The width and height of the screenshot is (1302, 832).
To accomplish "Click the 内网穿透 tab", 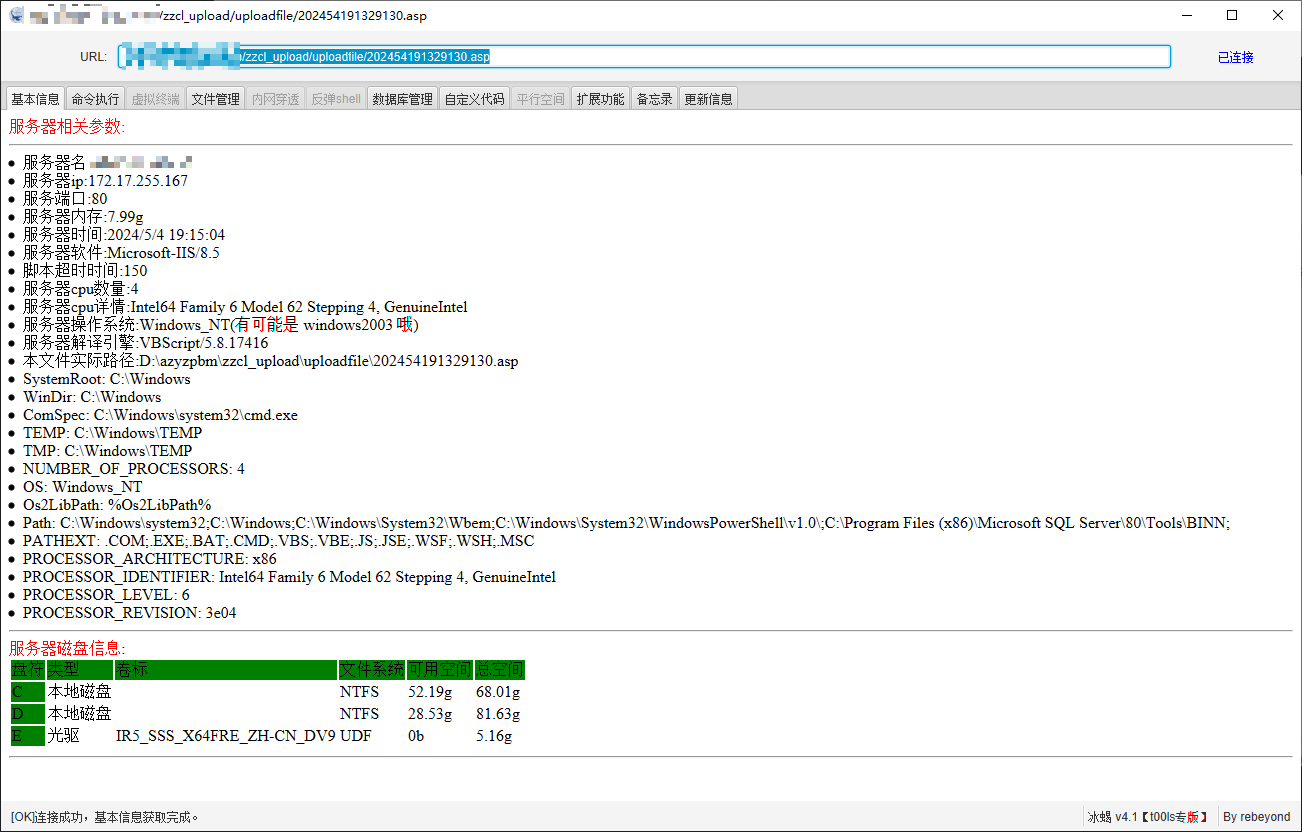I will tap(275, 99).
